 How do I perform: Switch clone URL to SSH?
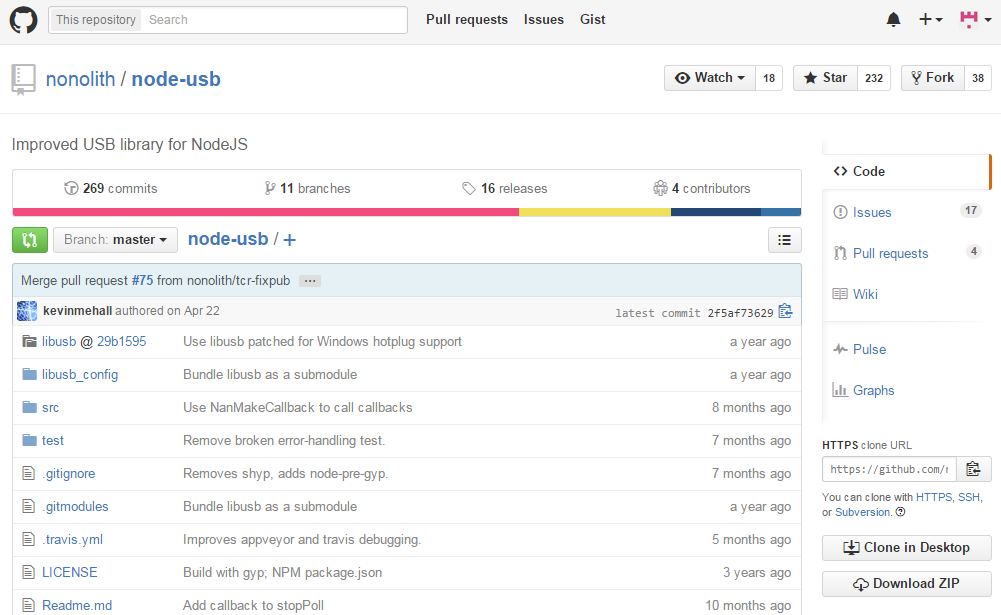(968, 497)
